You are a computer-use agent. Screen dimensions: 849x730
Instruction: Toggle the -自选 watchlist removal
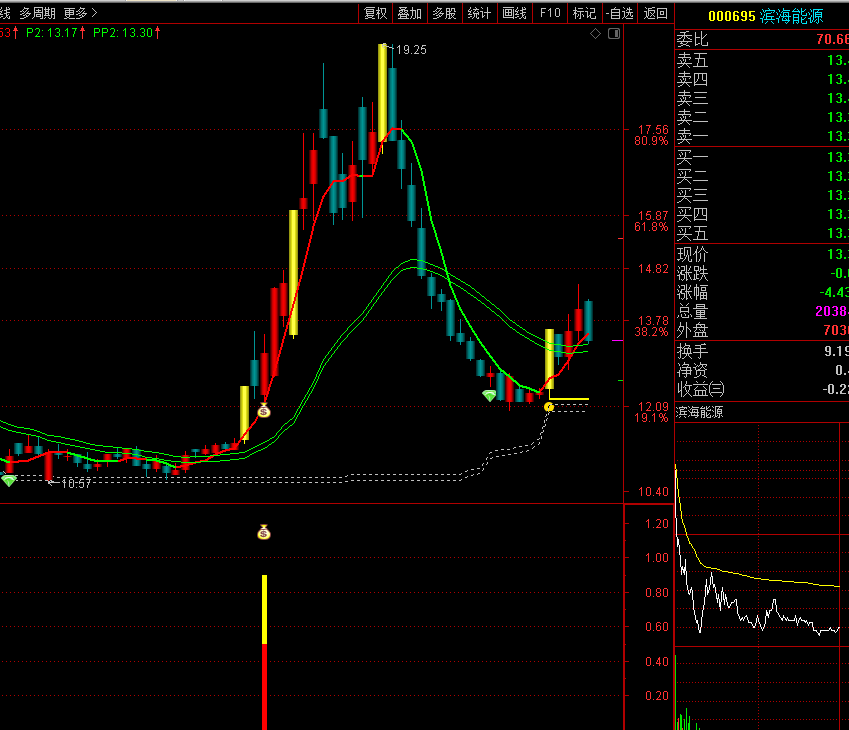(x=620, y=13)
